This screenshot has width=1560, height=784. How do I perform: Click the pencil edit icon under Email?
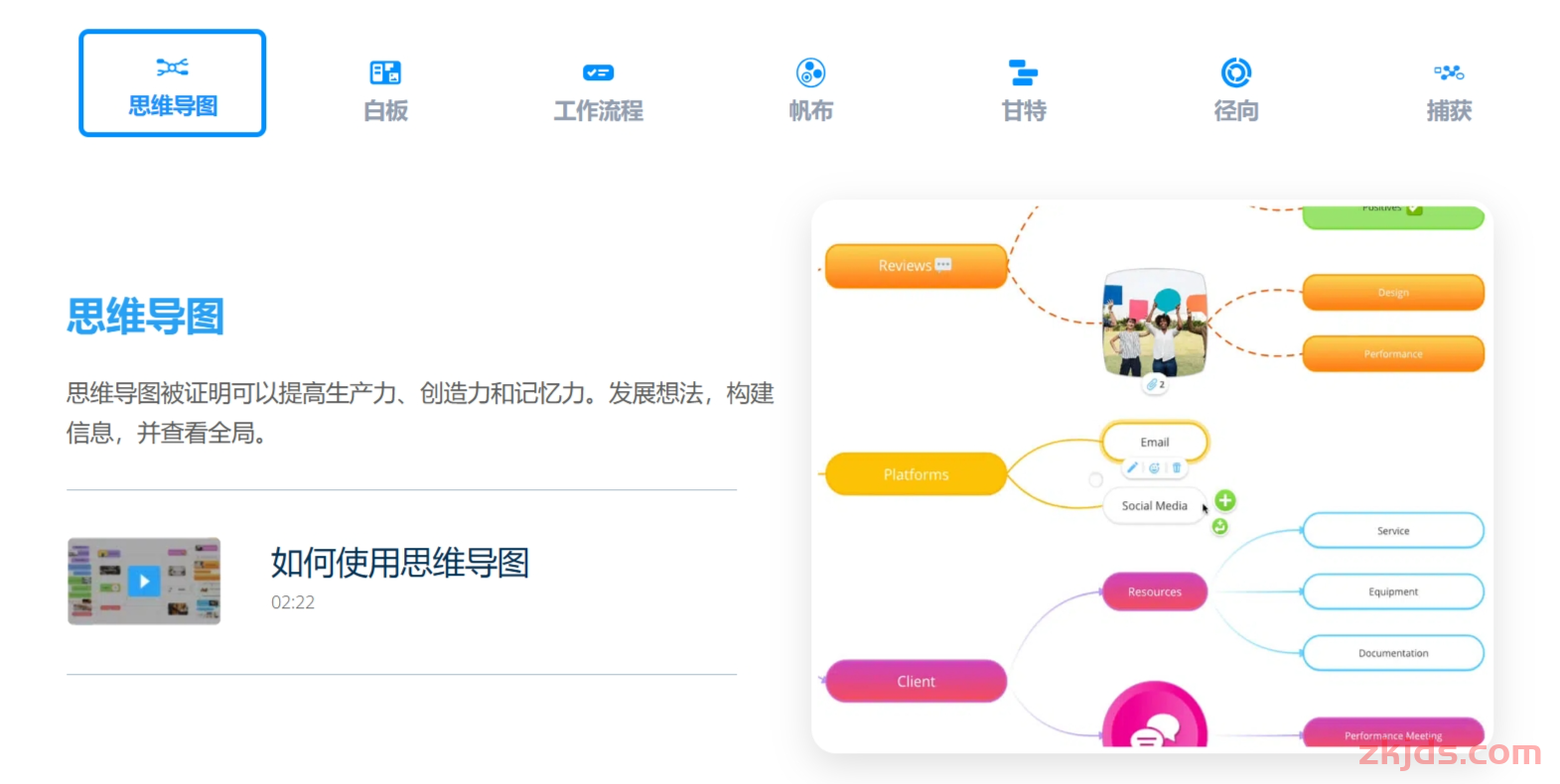click(1132, 467)
